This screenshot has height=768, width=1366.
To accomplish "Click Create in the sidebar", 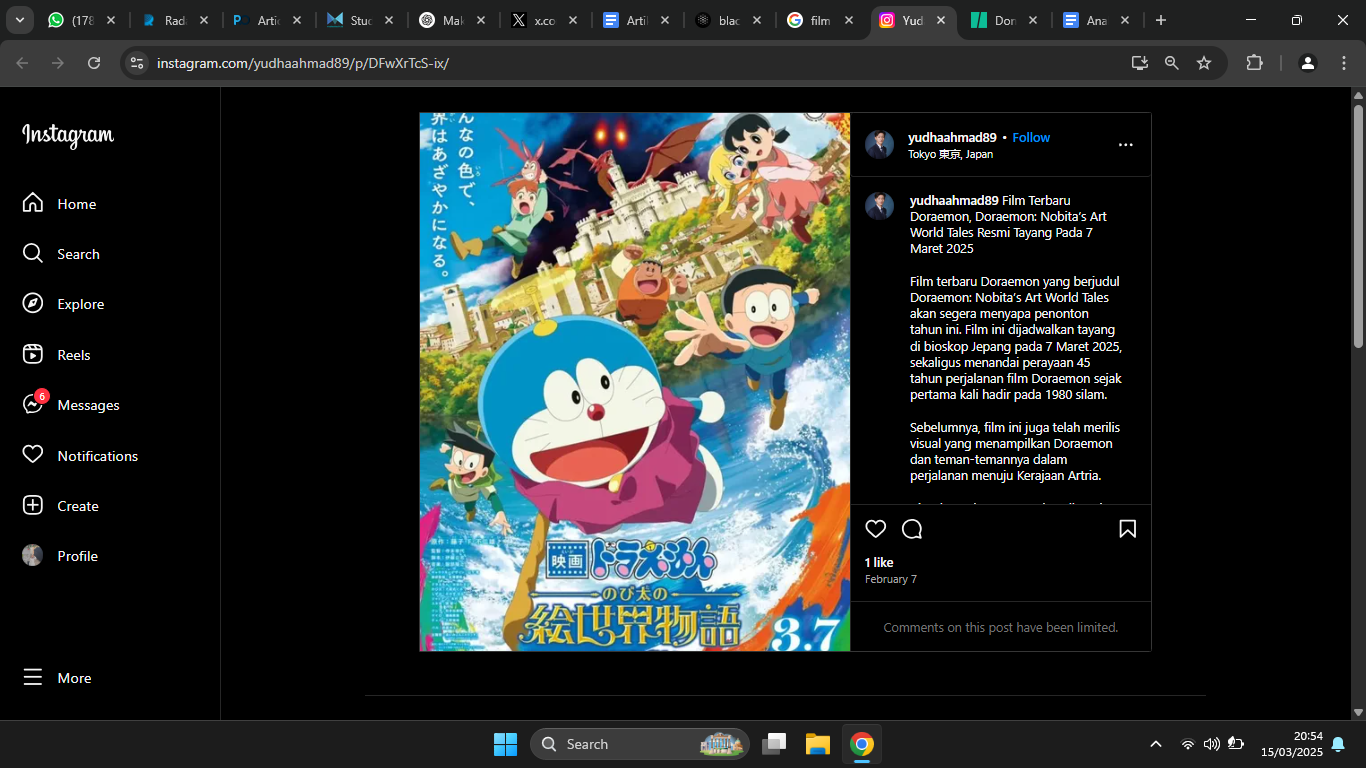I will [x=60, y=506].
